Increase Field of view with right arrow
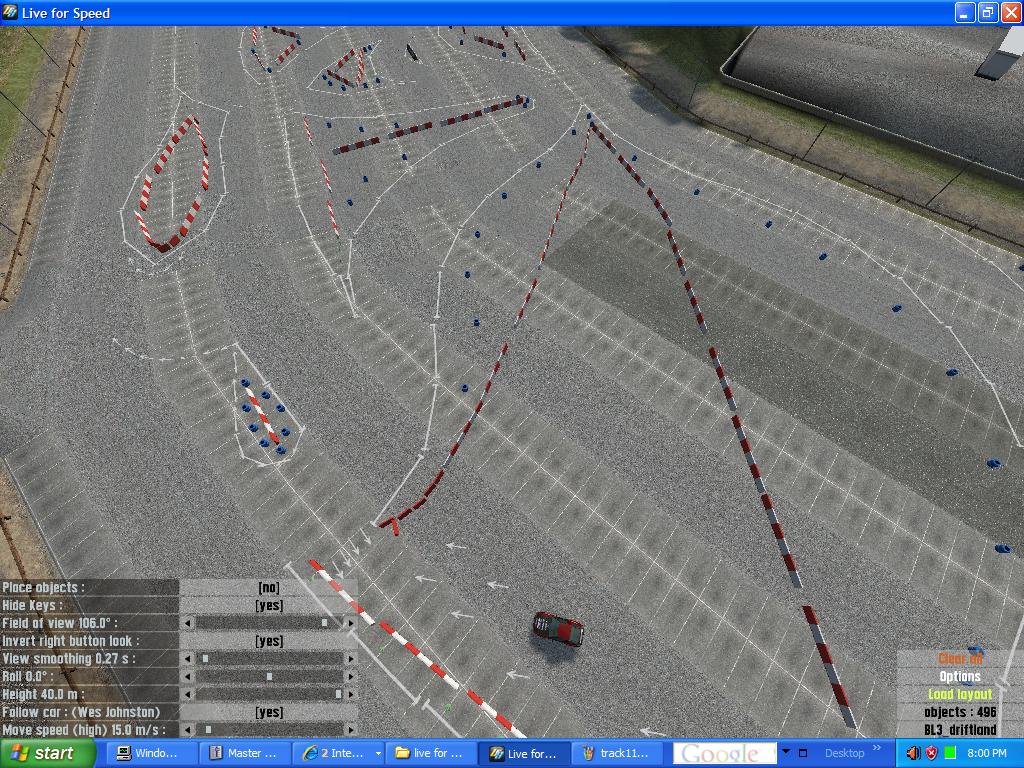Image resolution: width=1024 pixels, height=768 pixels. tap(351, 624)
